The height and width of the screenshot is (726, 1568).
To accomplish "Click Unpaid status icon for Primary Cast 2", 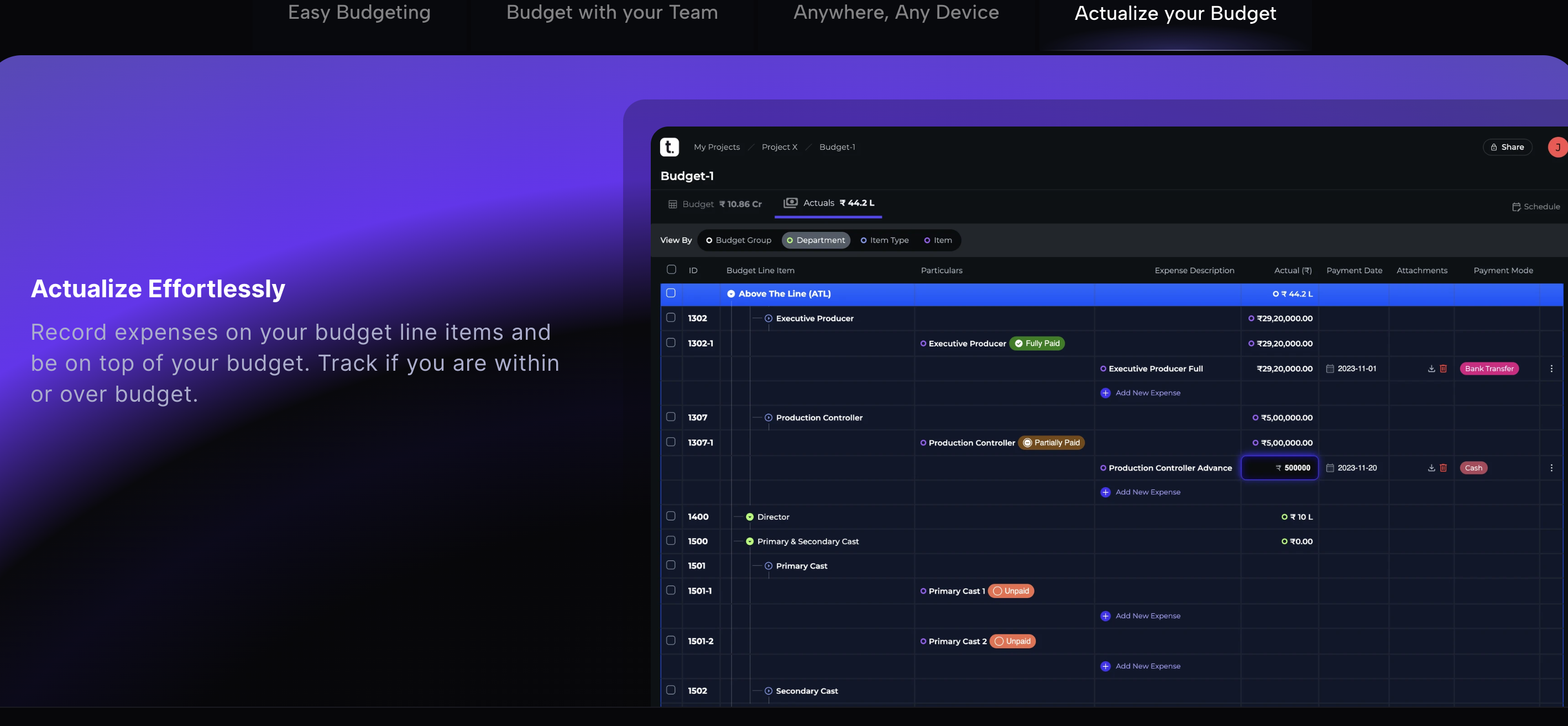I will pos(999,641).
